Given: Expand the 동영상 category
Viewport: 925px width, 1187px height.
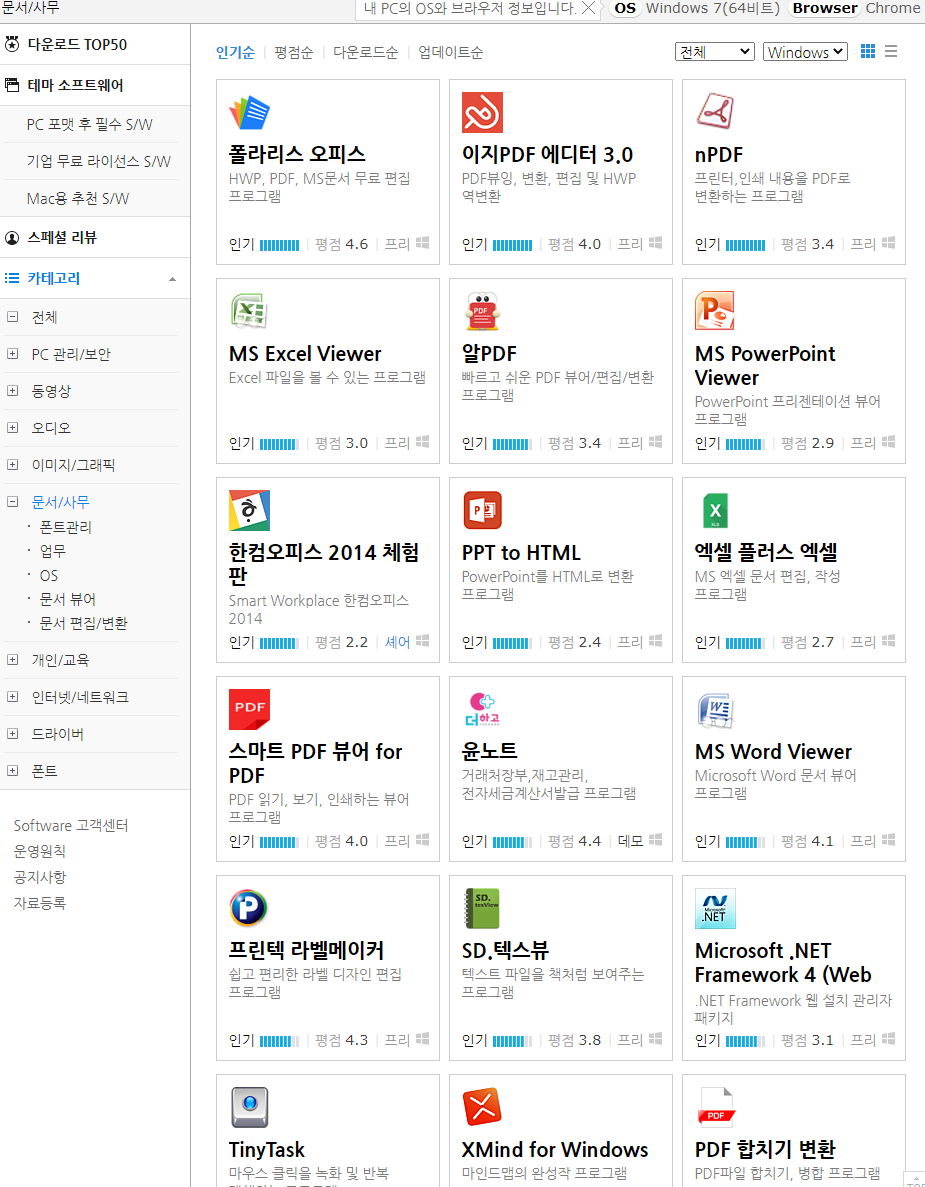Looking at the screenshot, I should coord(12,391).
